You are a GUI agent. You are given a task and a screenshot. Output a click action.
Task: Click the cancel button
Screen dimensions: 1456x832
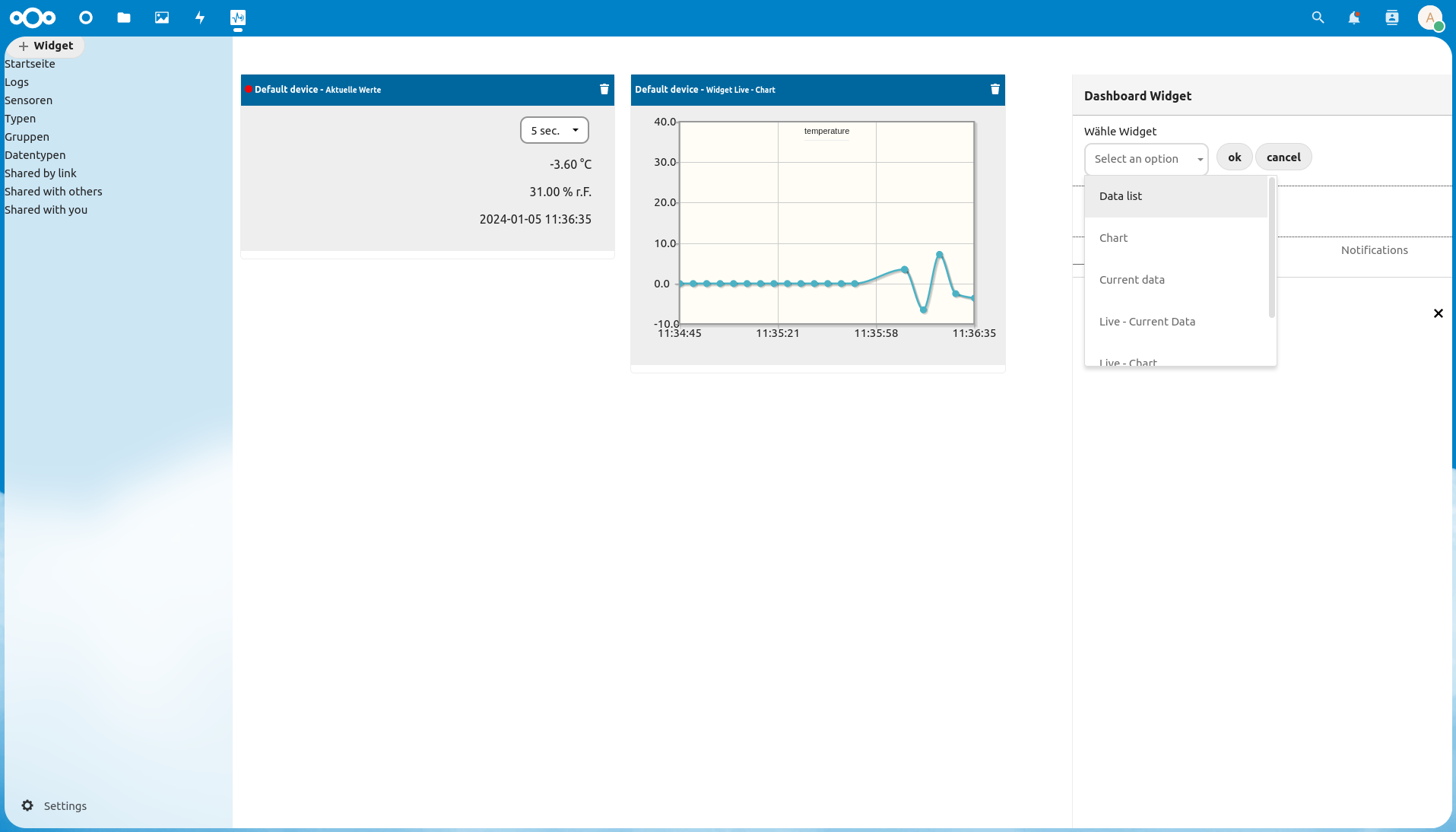[1283, 157]
